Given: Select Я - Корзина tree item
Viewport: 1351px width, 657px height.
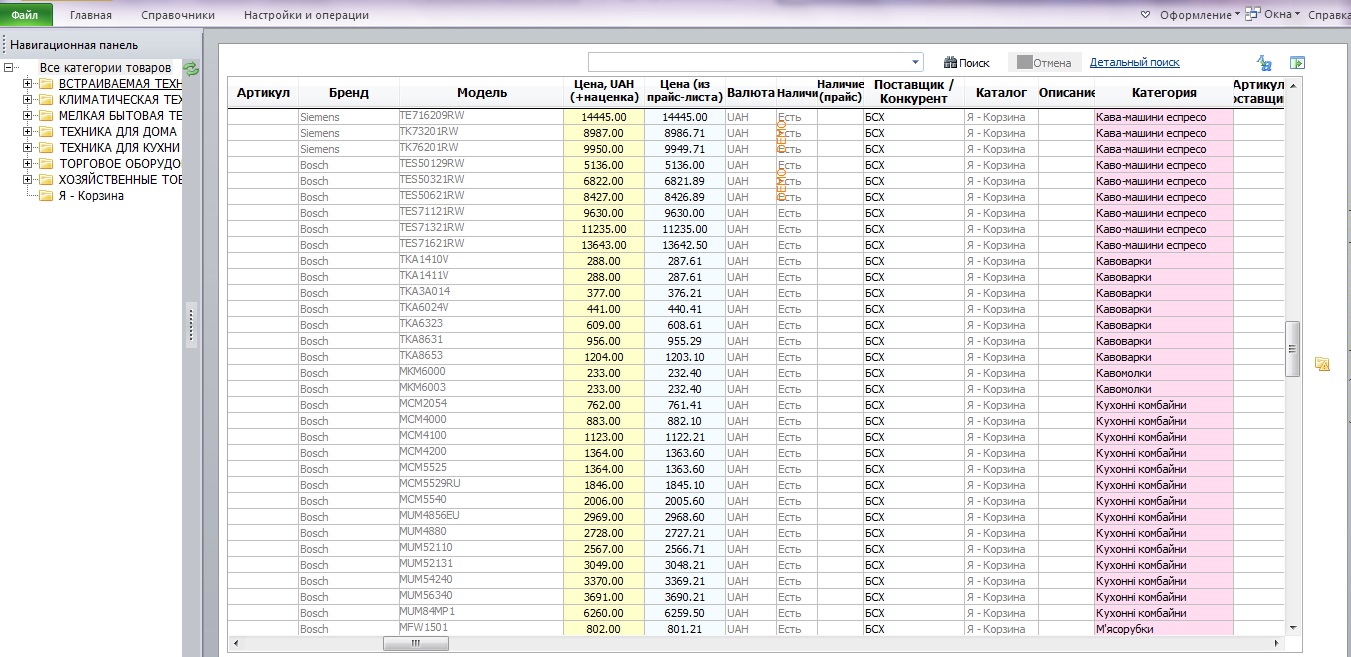Looking at the screenshot, I should tap(91, 196).
